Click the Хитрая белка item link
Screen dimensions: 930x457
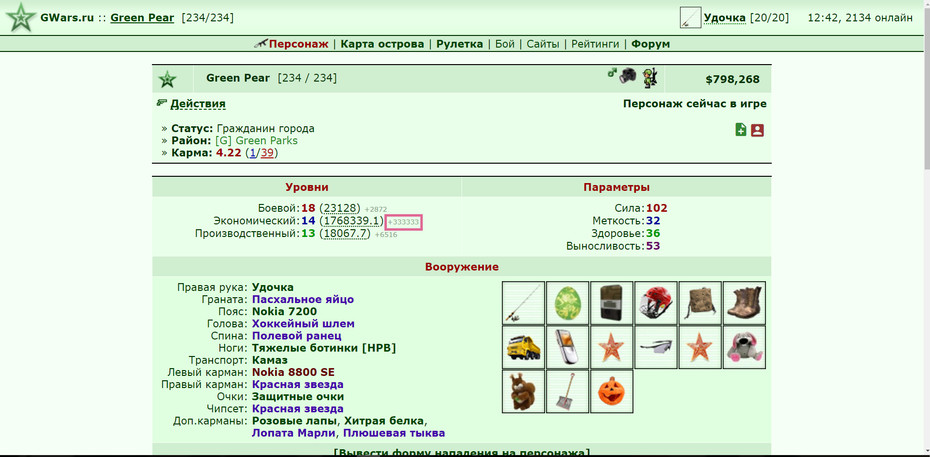tap(384, 421)
